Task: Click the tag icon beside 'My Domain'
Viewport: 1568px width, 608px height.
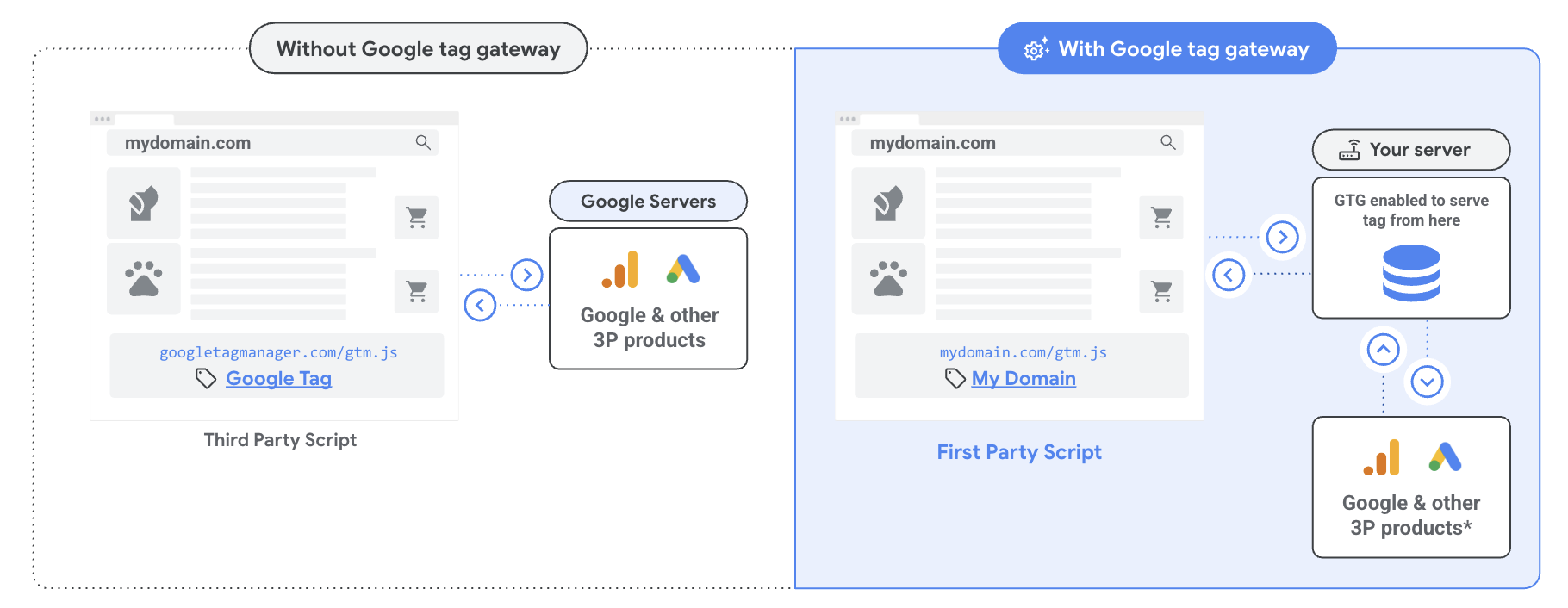Action: pyautogui.click(x=955, y=379)
